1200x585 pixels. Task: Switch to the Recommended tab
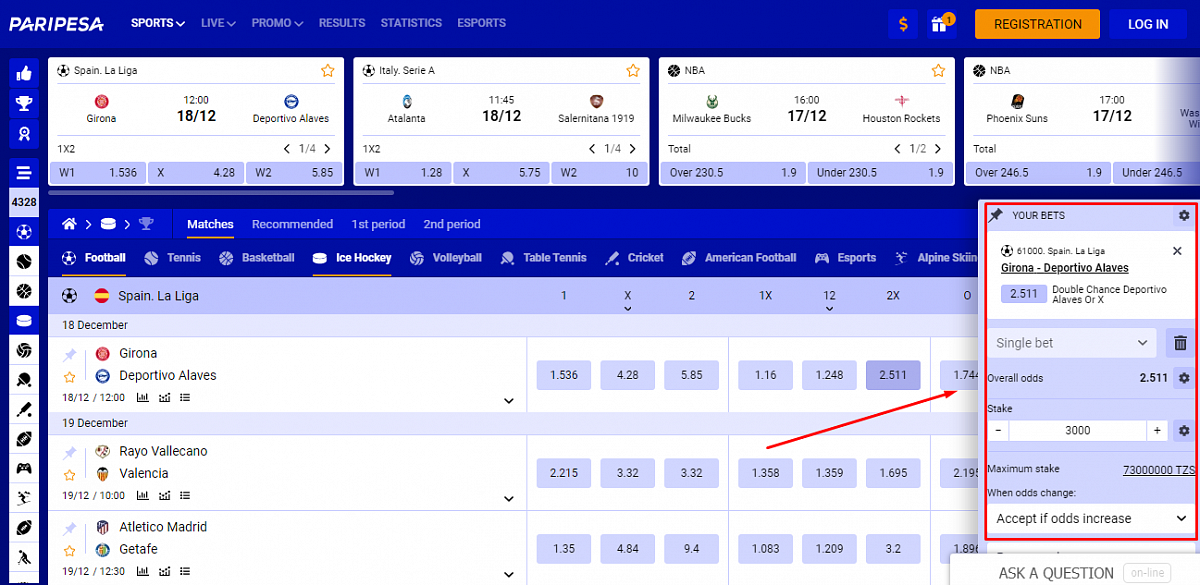coord(292,224)
